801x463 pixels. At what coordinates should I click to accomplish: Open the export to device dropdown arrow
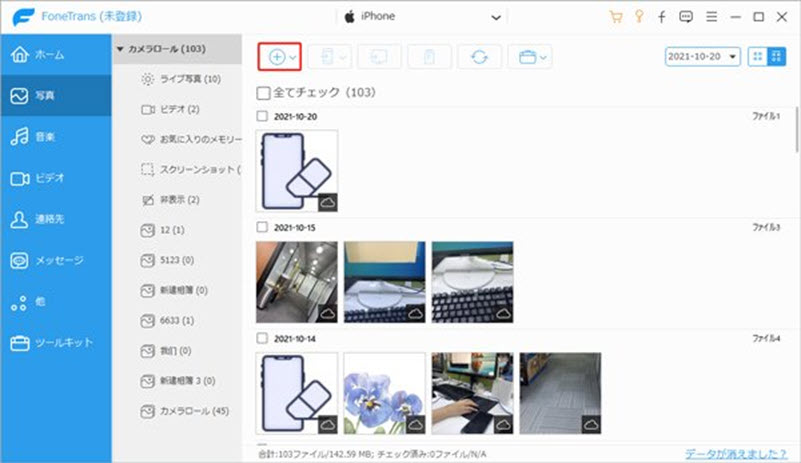(343, 57)
